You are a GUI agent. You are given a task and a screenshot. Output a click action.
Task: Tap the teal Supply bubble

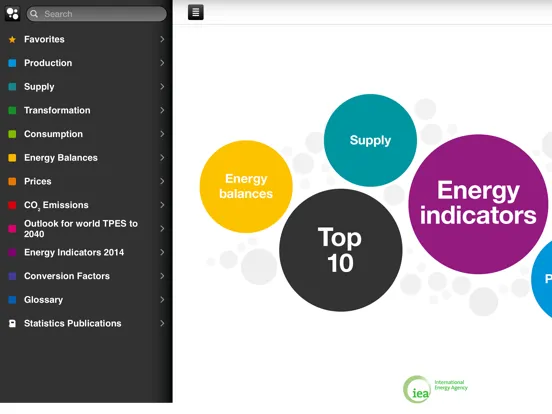(370, 140)
